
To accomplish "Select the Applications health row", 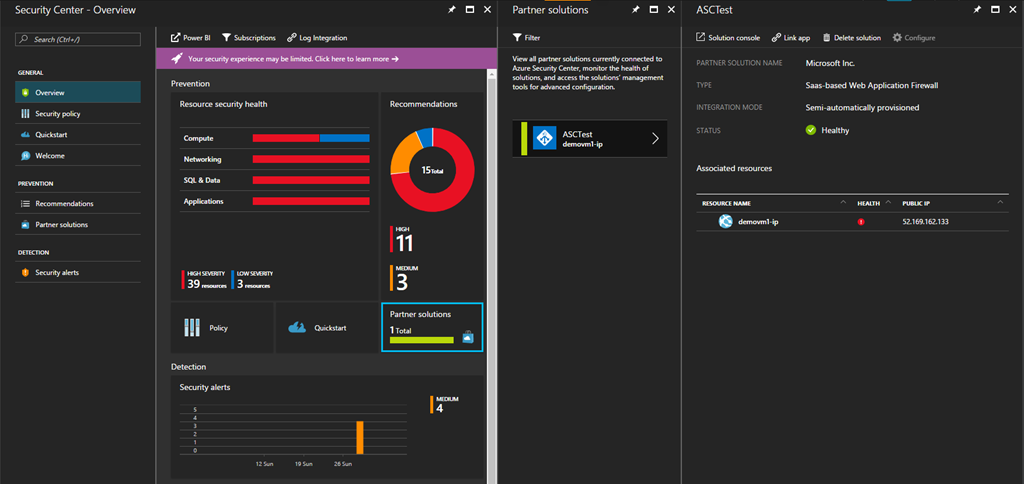I will point(274,201).
